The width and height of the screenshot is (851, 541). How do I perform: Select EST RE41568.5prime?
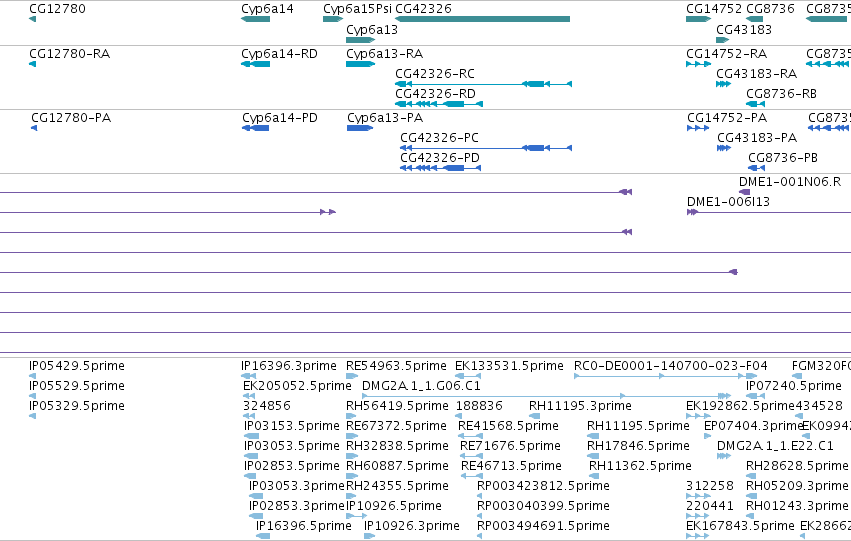pos(471,436)
